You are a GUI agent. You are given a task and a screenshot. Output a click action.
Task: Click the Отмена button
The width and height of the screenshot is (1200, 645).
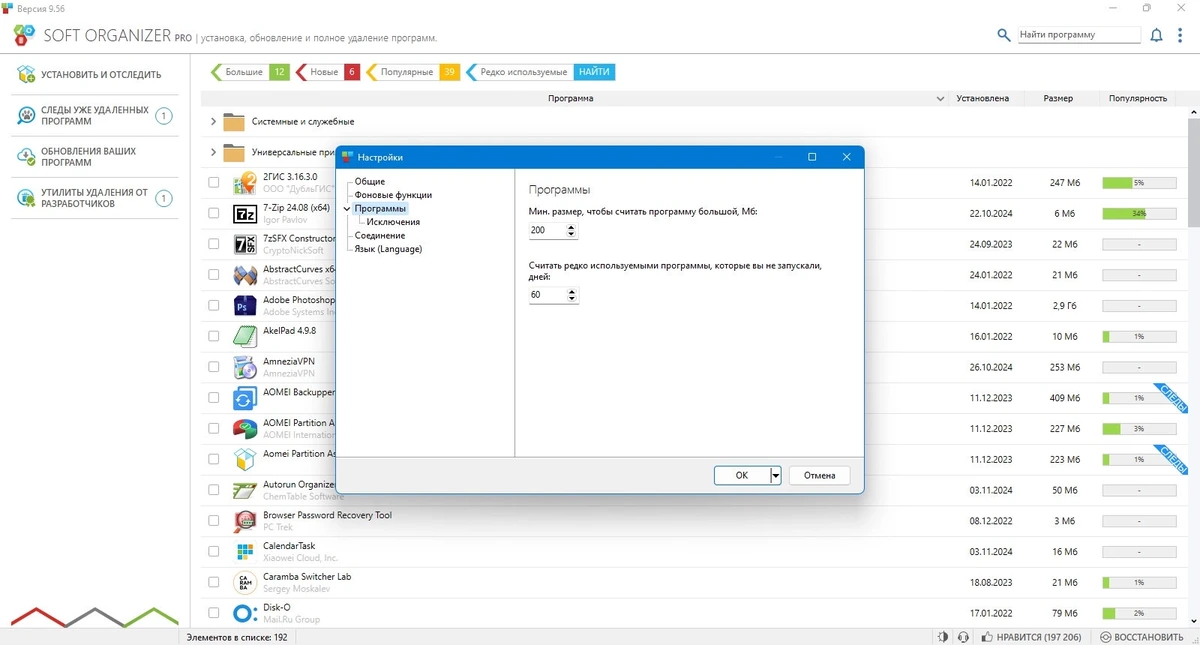819,476
